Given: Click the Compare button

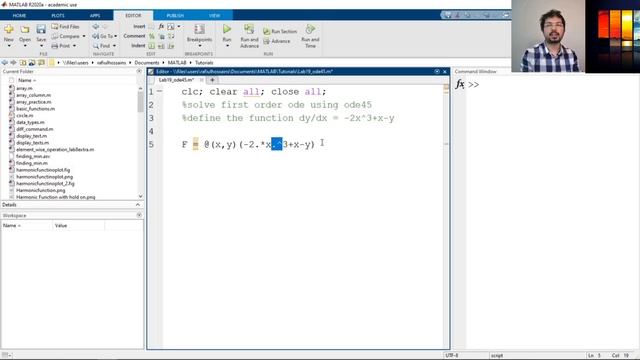Looking at the screenshot, I should click(x=65, y=36).
